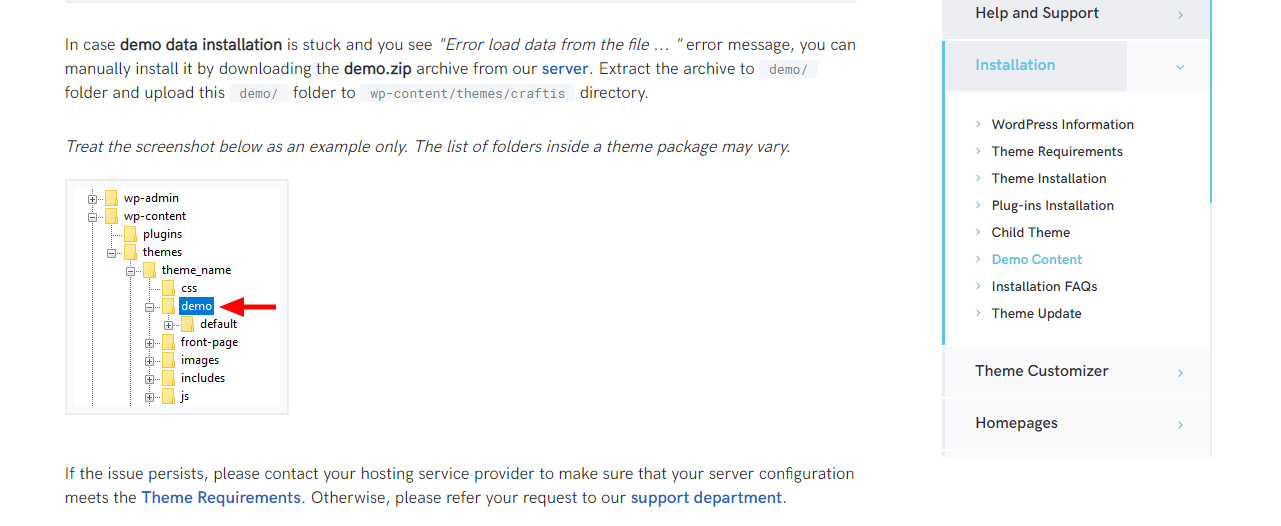The image size is (1281, 526).
Task: Collapse the Installation section chevron
Action: coord(1180,67)
